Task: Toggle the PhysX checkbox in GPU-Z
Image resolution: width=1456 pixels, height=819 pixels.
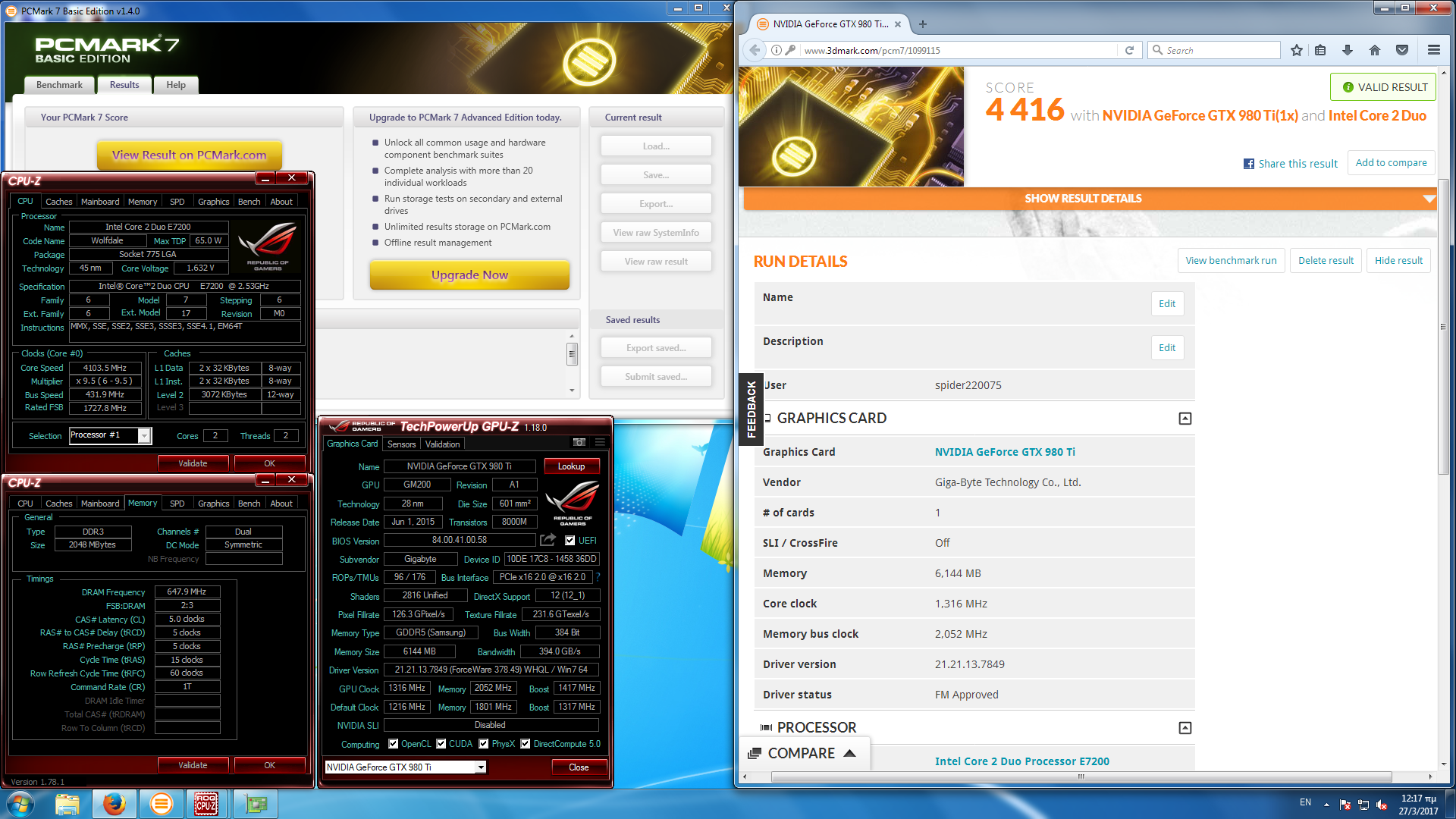Action: pyautogui.click(x=483, y=743)
